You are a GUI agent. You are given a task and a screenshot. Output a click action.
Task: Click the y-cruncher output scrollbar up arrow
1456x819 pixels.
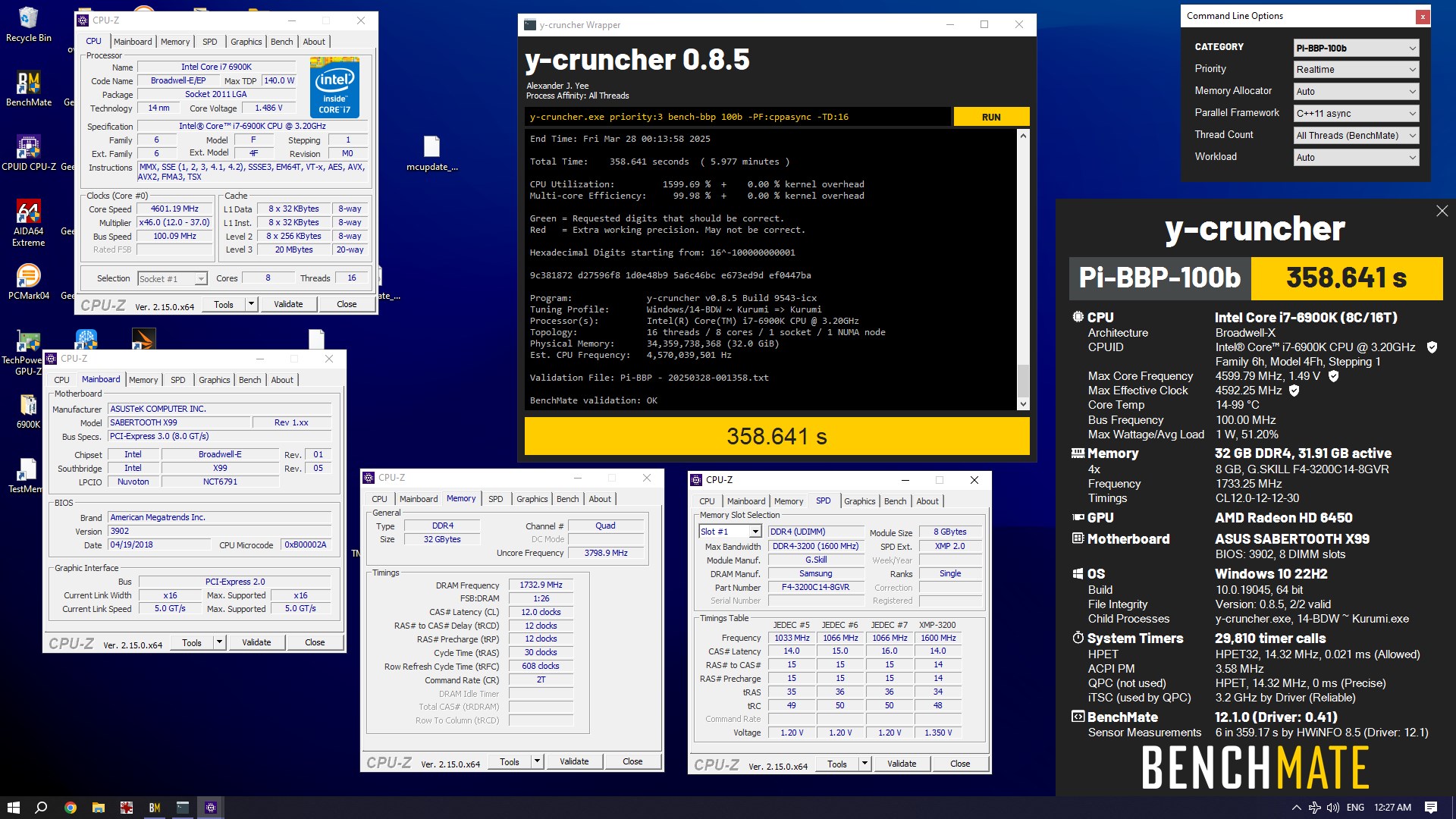[1023, 136]
